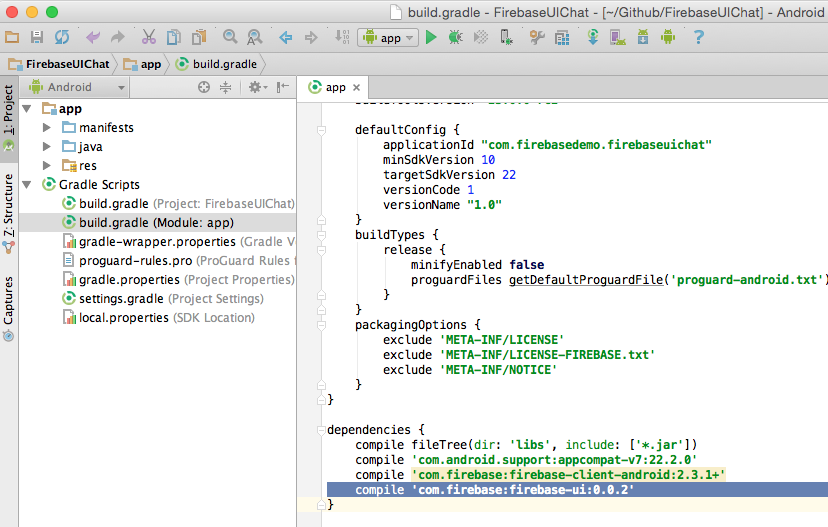
Task: Click the app breadcrumb in the navigation bar
Action: click(142, 64)
